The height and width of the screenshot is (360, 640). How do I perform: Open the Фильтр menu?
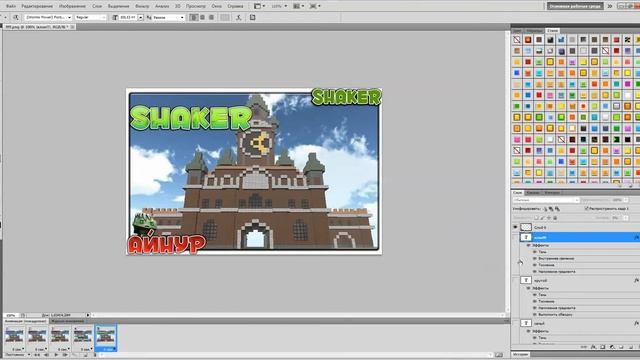(142, 6)
